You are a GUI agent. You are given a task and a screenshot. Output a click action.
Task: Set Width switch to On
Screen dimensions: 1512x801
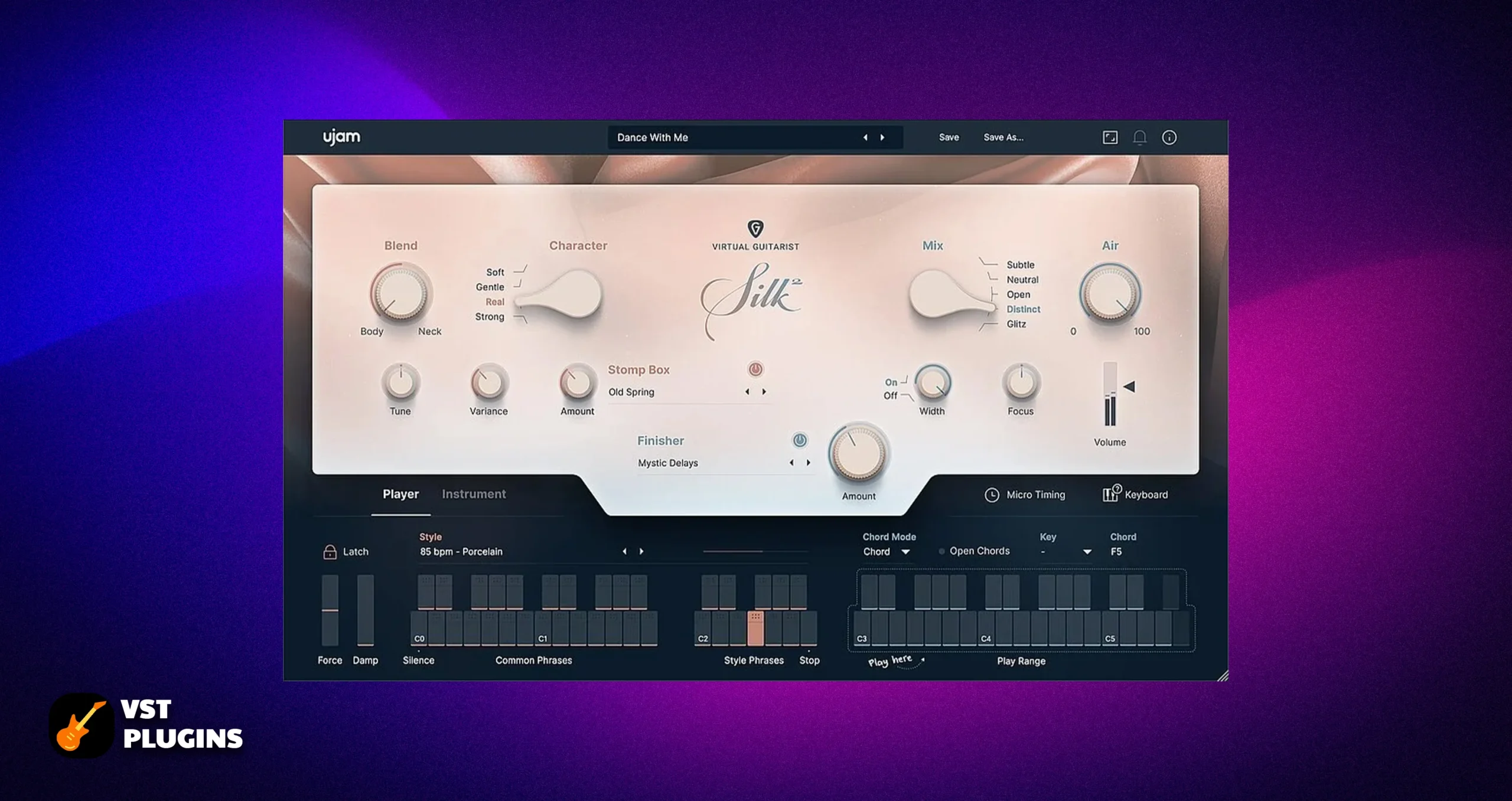891,382
